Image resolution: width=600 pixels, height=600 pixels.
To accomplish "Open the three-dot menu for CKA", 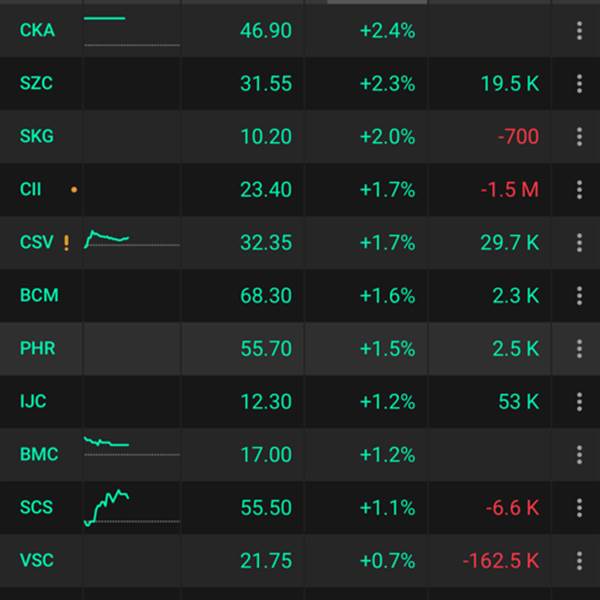I will [x=579, y=31].
